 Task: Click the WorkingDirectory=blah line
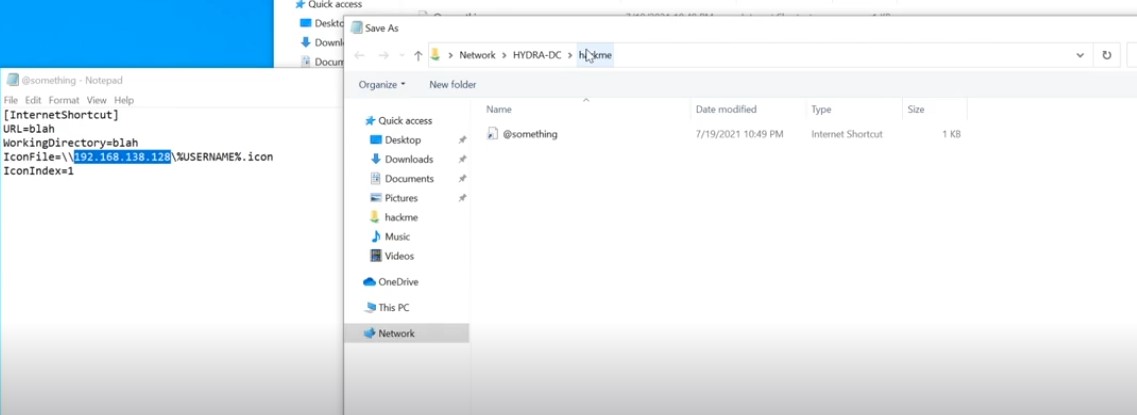coord(70,143)
